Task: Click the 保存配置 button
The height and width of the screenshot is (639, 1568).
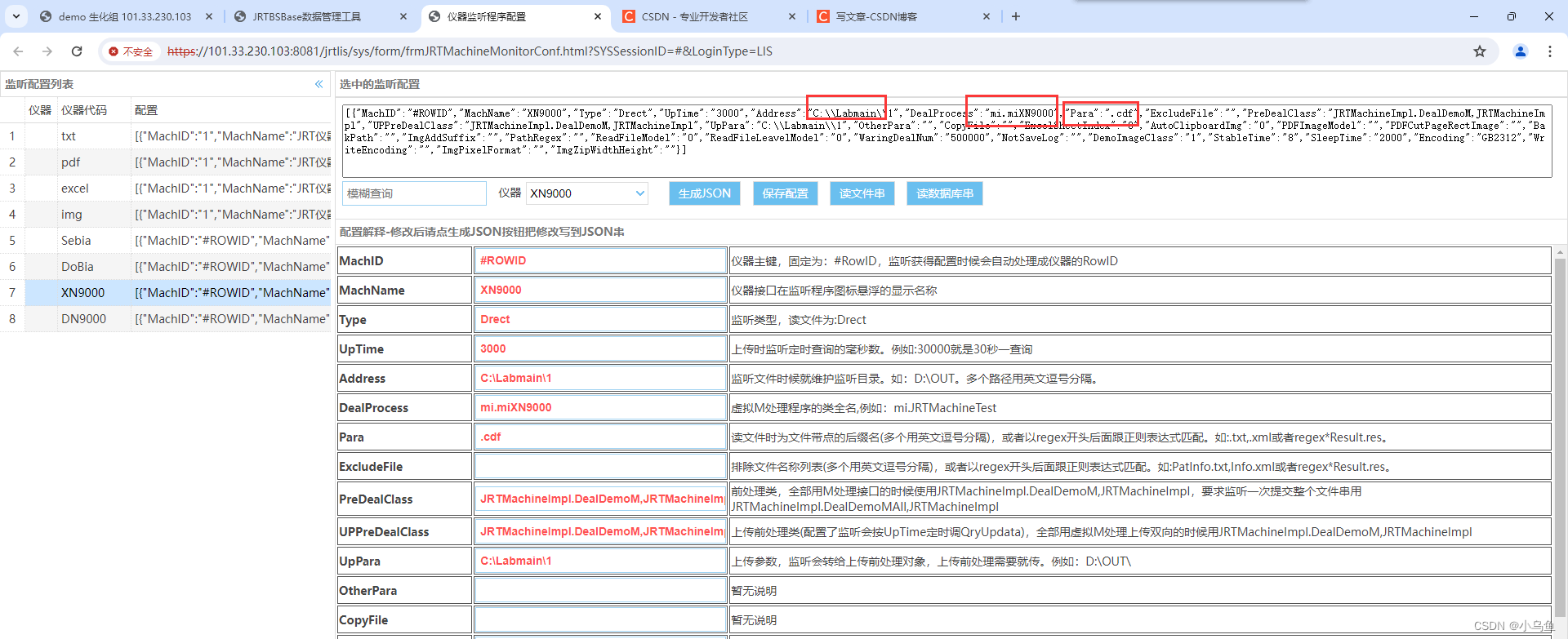Action: point(785,193)
